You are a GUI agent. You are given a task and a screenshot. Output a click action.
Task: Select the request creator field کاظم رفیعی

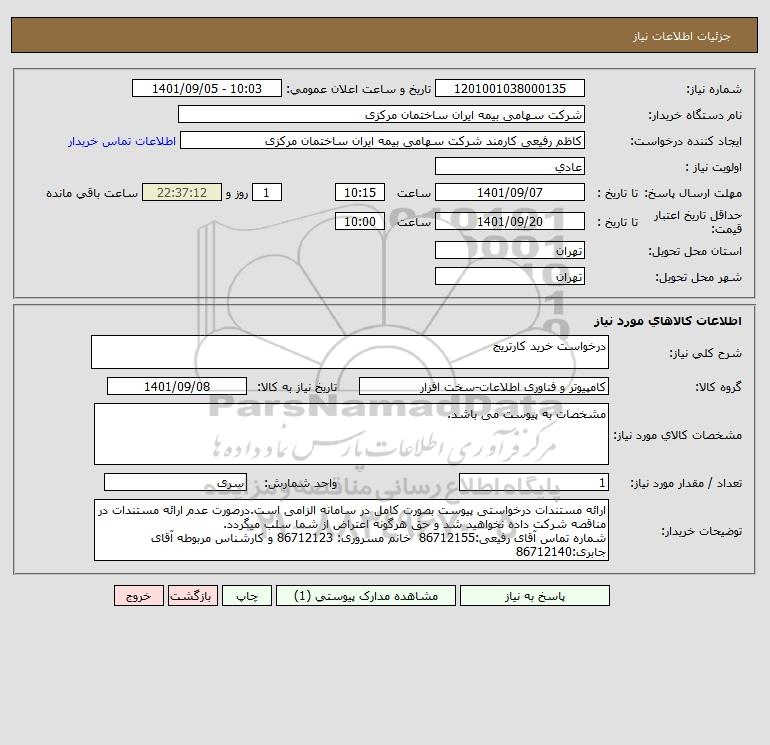click(x=382, y=140)
